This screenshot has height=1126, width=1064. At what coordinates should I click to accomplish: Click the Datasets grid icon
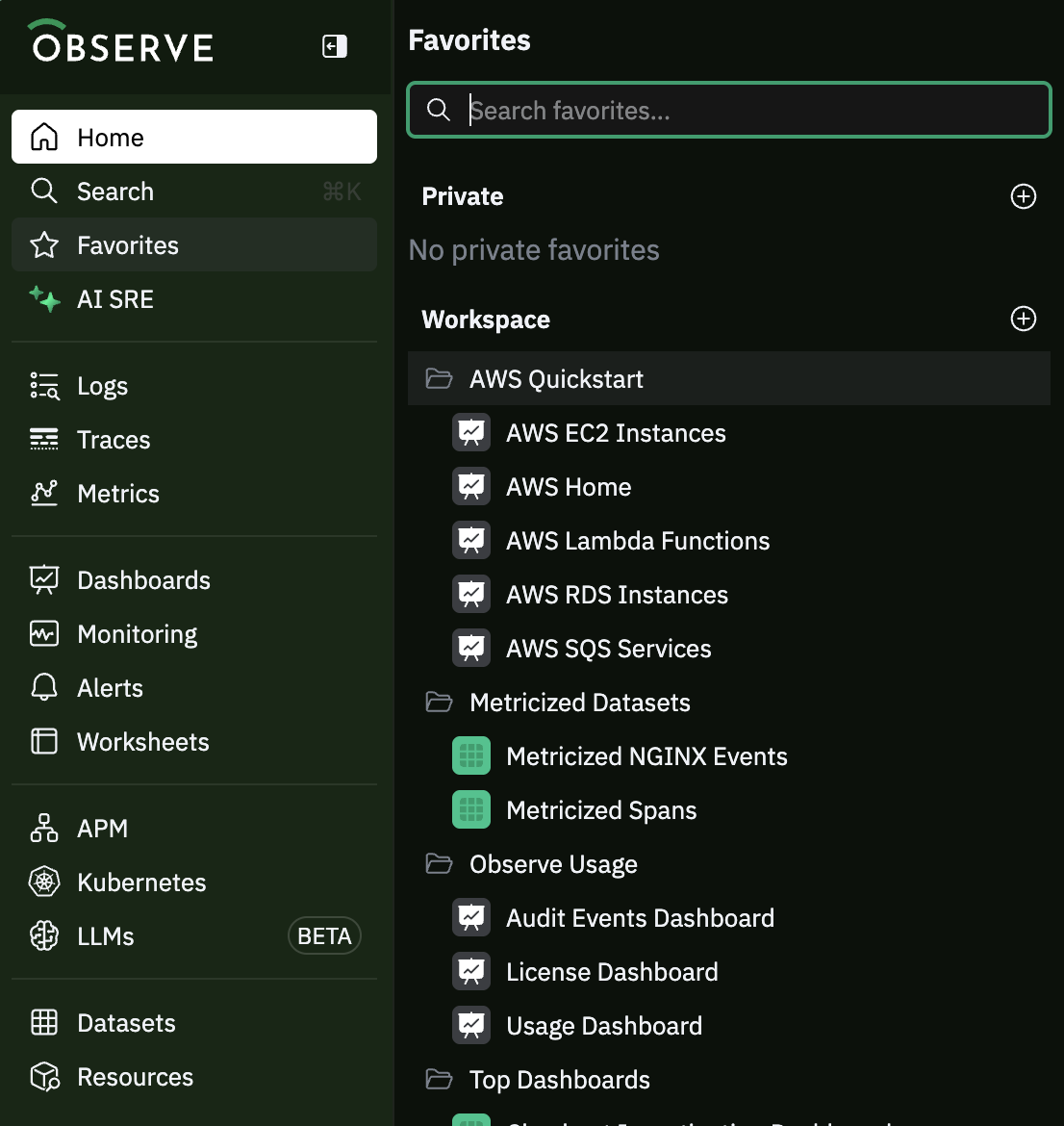click(44, 1023)
